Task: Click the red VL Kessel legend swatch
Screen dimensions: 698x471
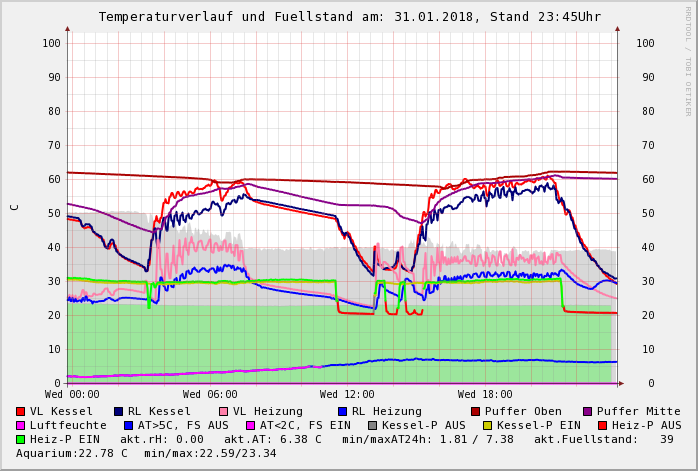Action: [x=21, y=411]
